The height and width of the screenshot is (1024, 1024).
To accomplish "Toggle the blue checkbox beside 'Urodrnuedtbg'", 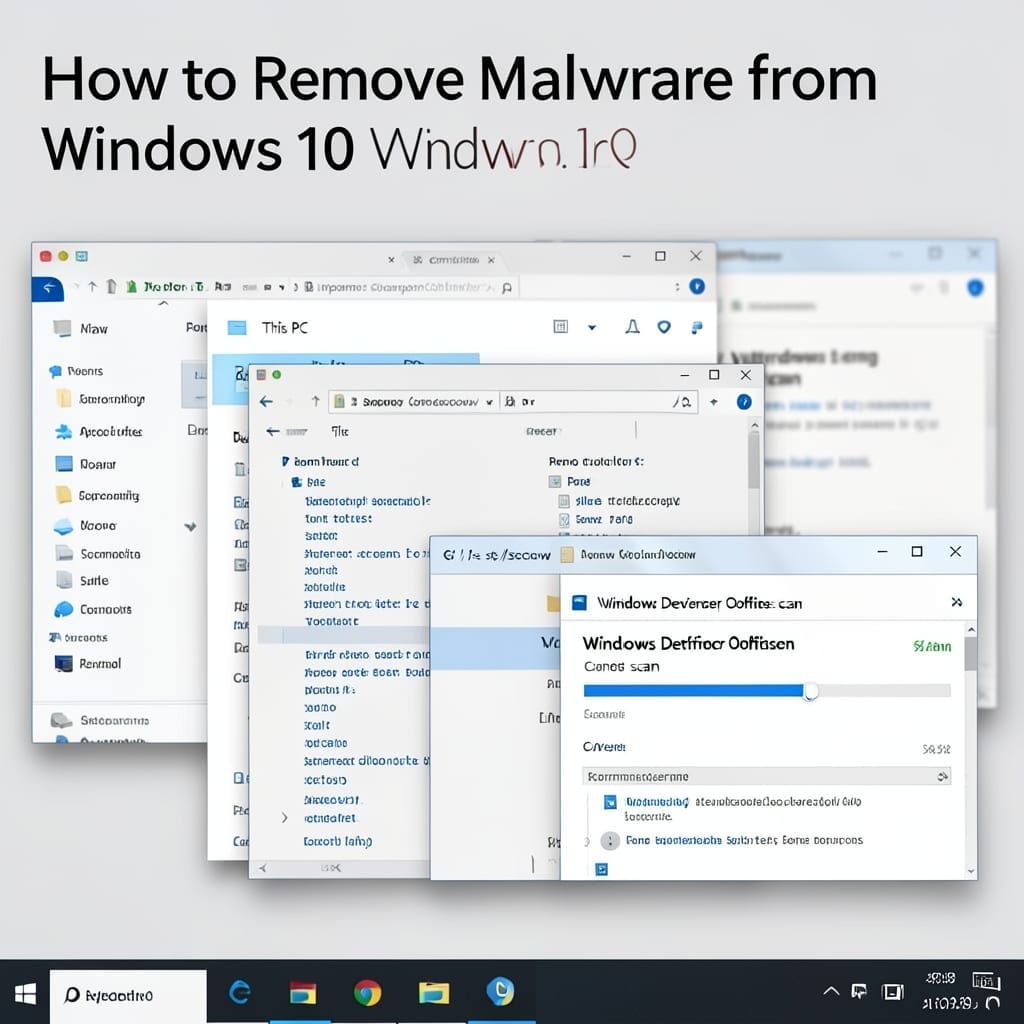I will (610, 802).
